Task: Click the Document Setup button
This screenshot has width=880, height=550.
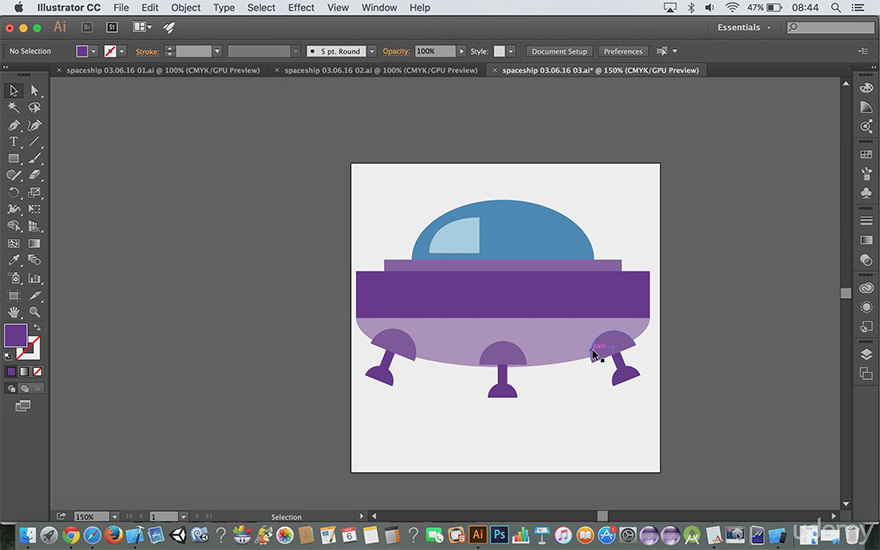Action: (x=559, y=51)
